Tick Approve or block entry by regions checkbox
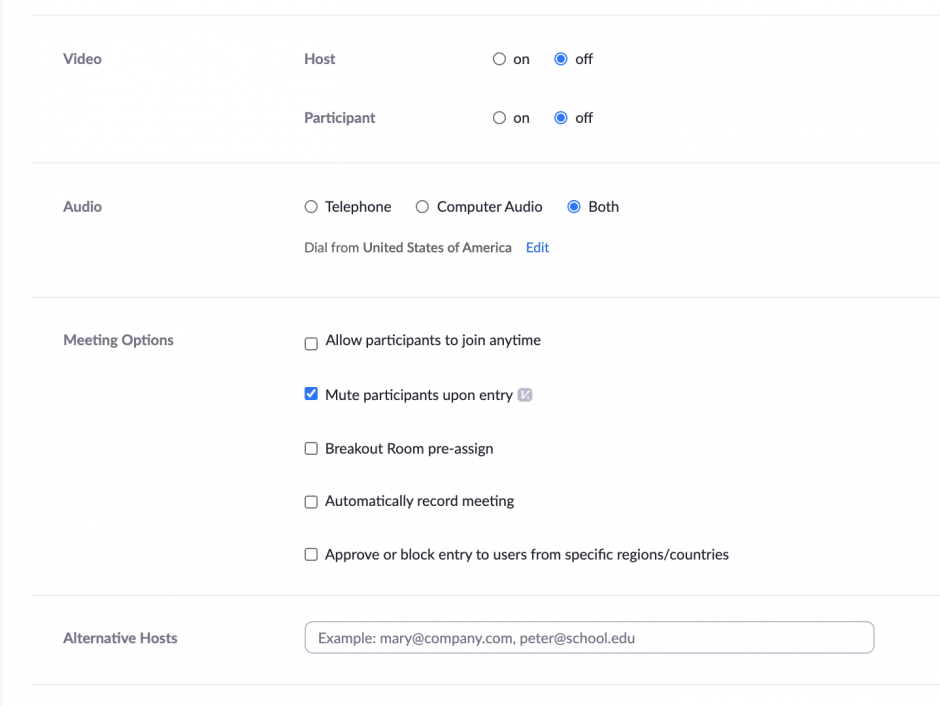 (311, 555)
